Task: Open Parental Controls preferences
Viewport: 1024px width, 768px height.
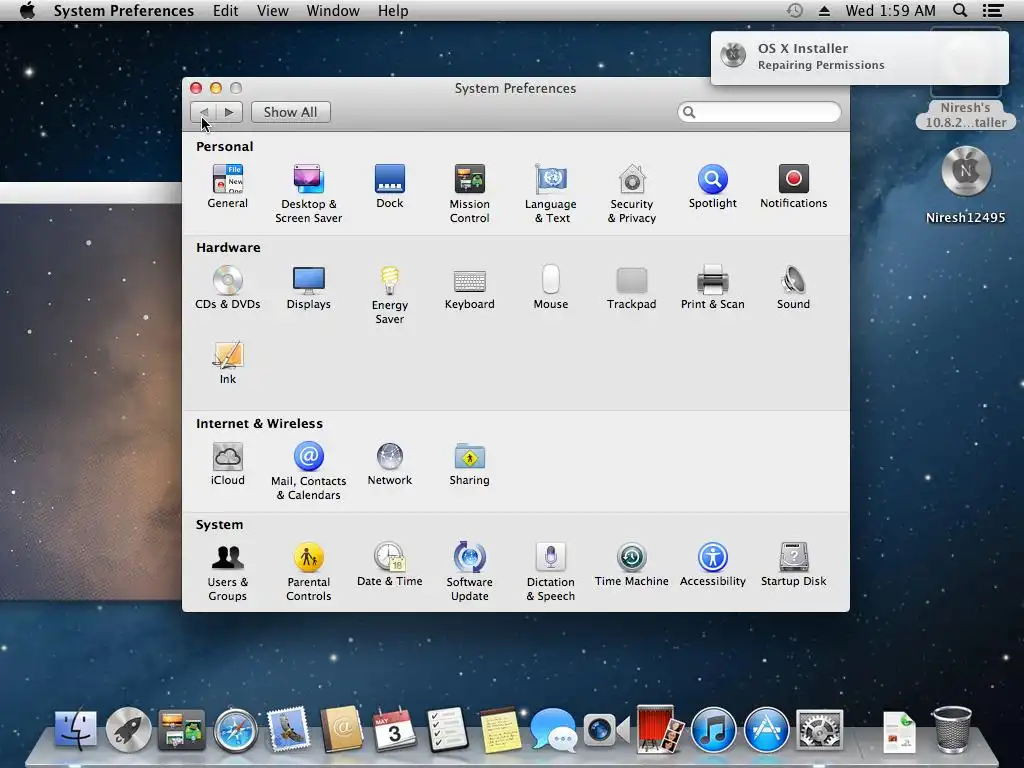Action: point(308,572)
